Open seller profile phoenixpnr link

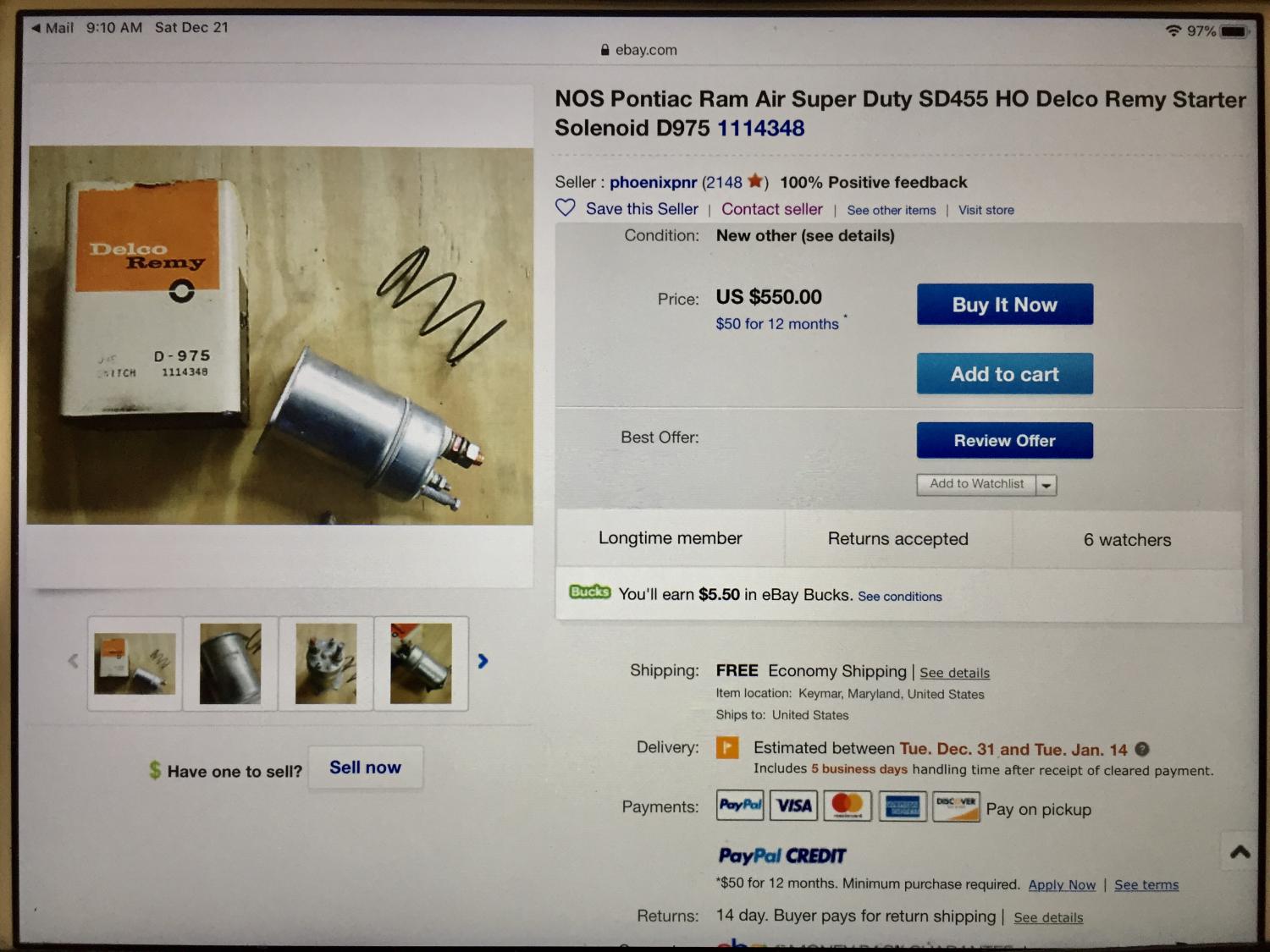tap(653, 182)
